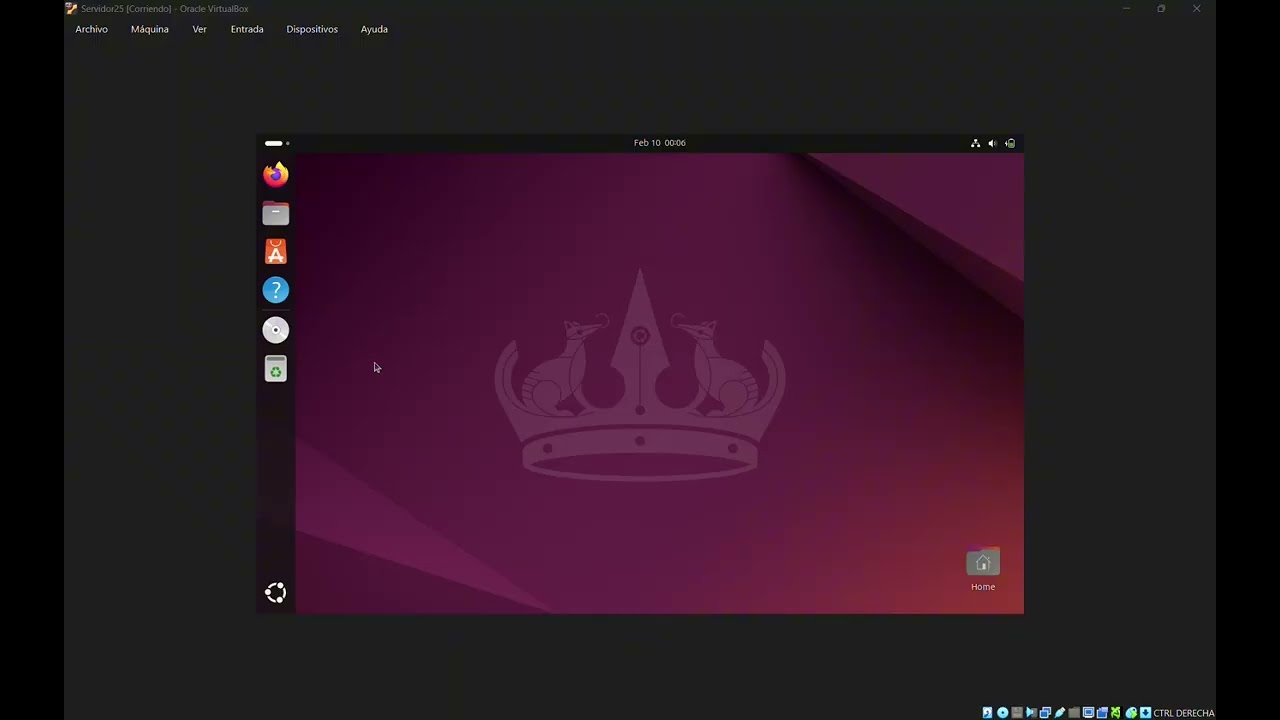The width and height of the screenshot is (1280, 720).
Task: Show Applications using the Ubuntu logo button
Action: tap(276, 593)
